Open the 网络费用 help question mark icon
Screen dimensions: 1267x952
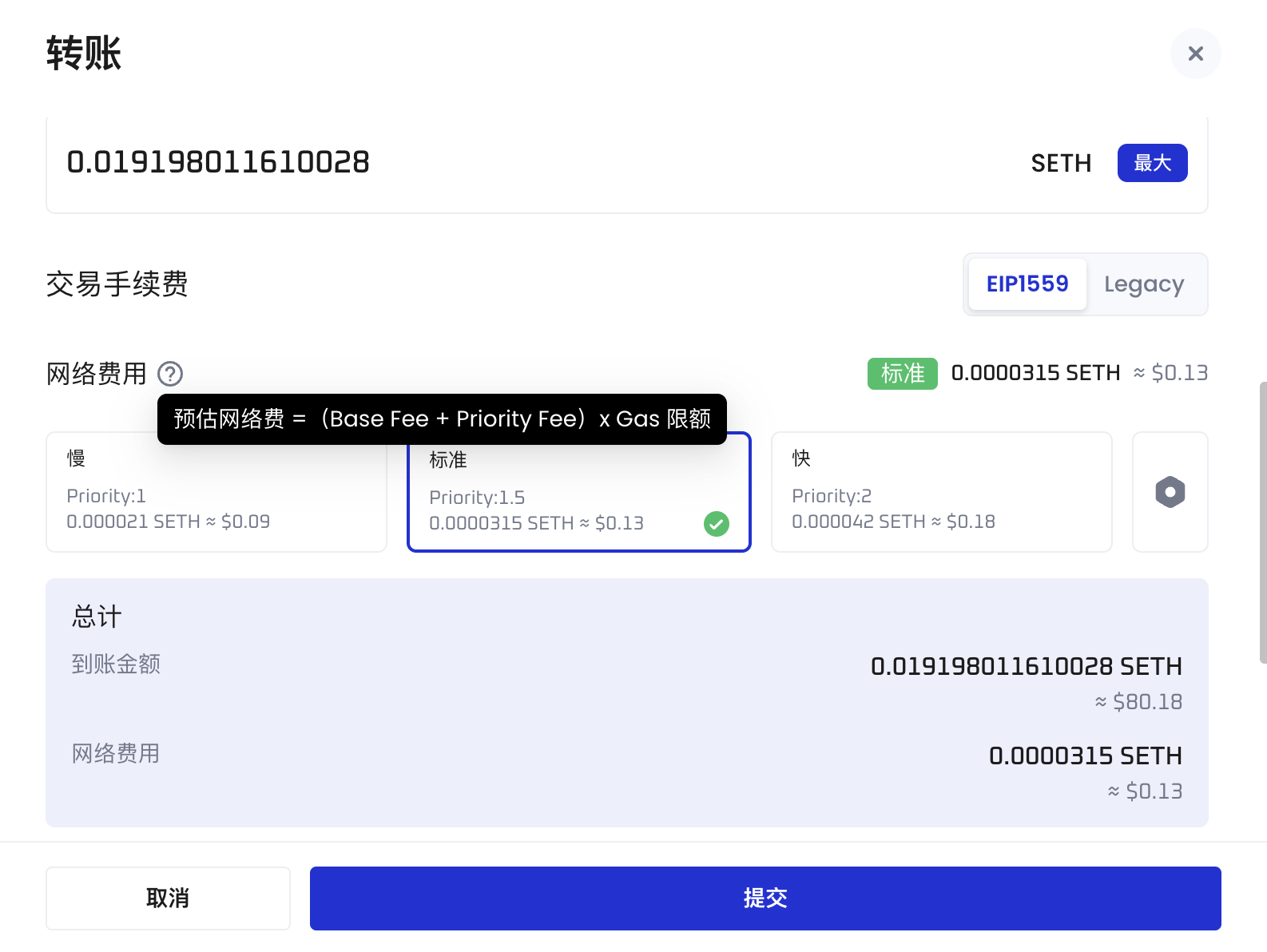tap(170, 374)
